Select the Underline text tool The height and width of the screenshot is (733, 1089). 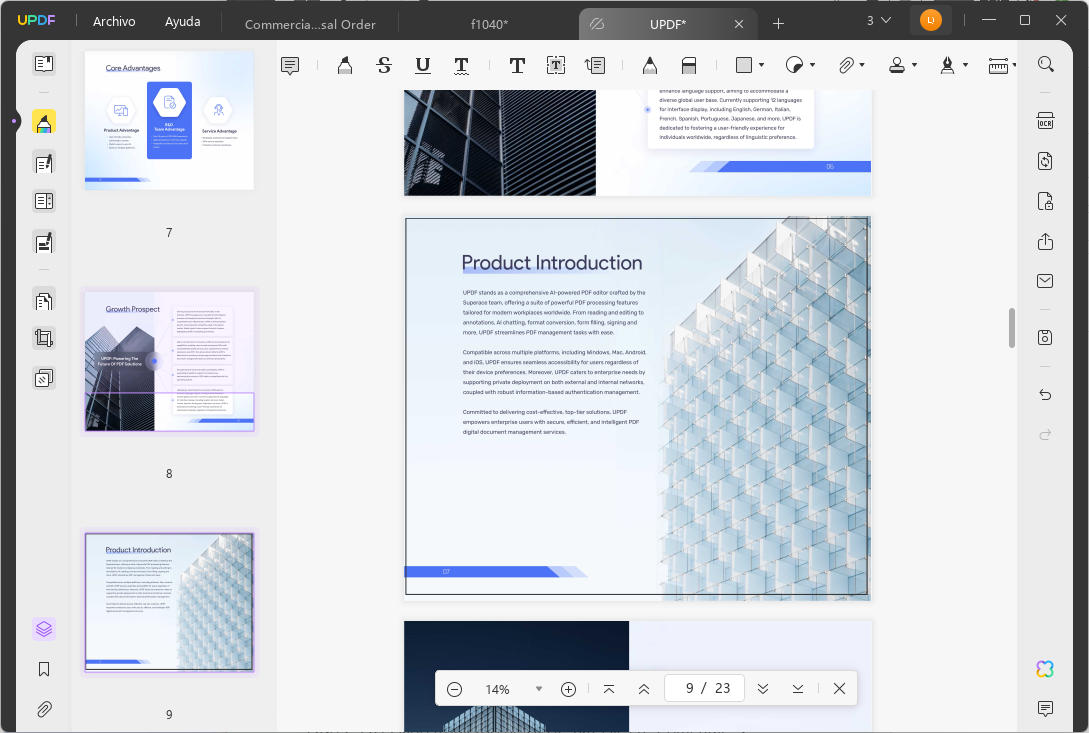pos(422,64)
